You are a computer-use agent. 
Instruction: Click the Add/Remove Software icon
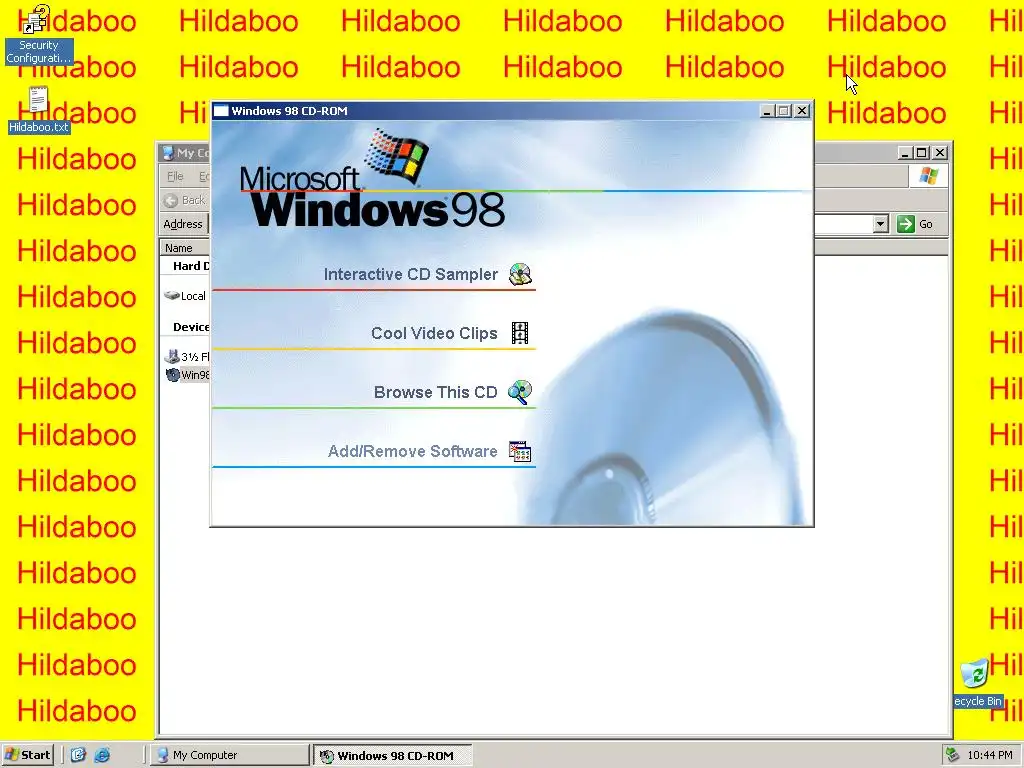[x=520, y=451]
